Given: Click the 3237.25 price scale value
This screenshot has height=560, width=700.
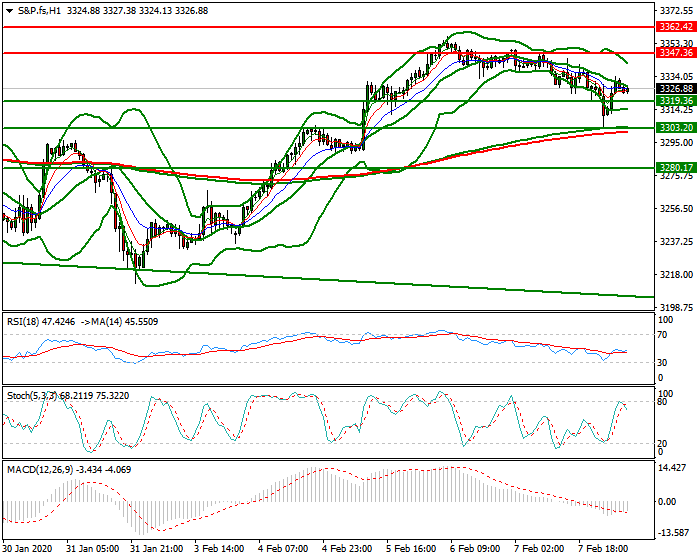Looking at the screenshot, I should (676, 242).
